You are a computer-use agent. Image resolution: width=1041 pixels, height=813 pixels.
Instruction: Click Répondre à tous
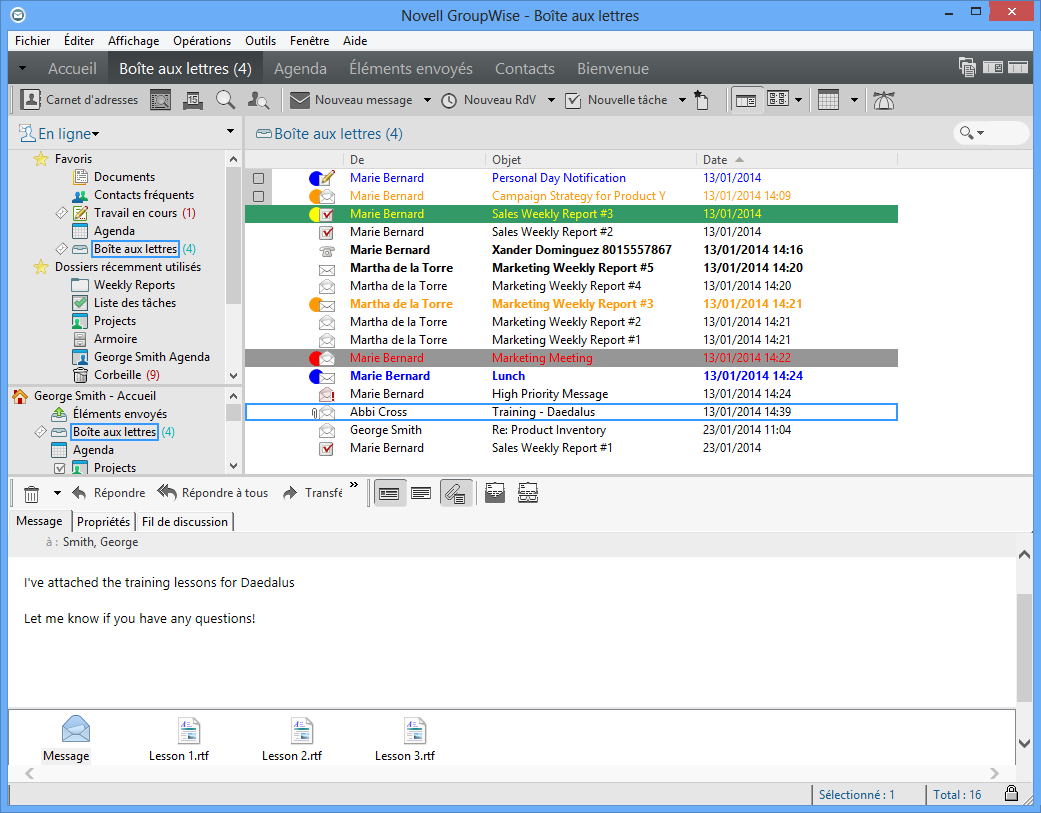pos(213,493)
